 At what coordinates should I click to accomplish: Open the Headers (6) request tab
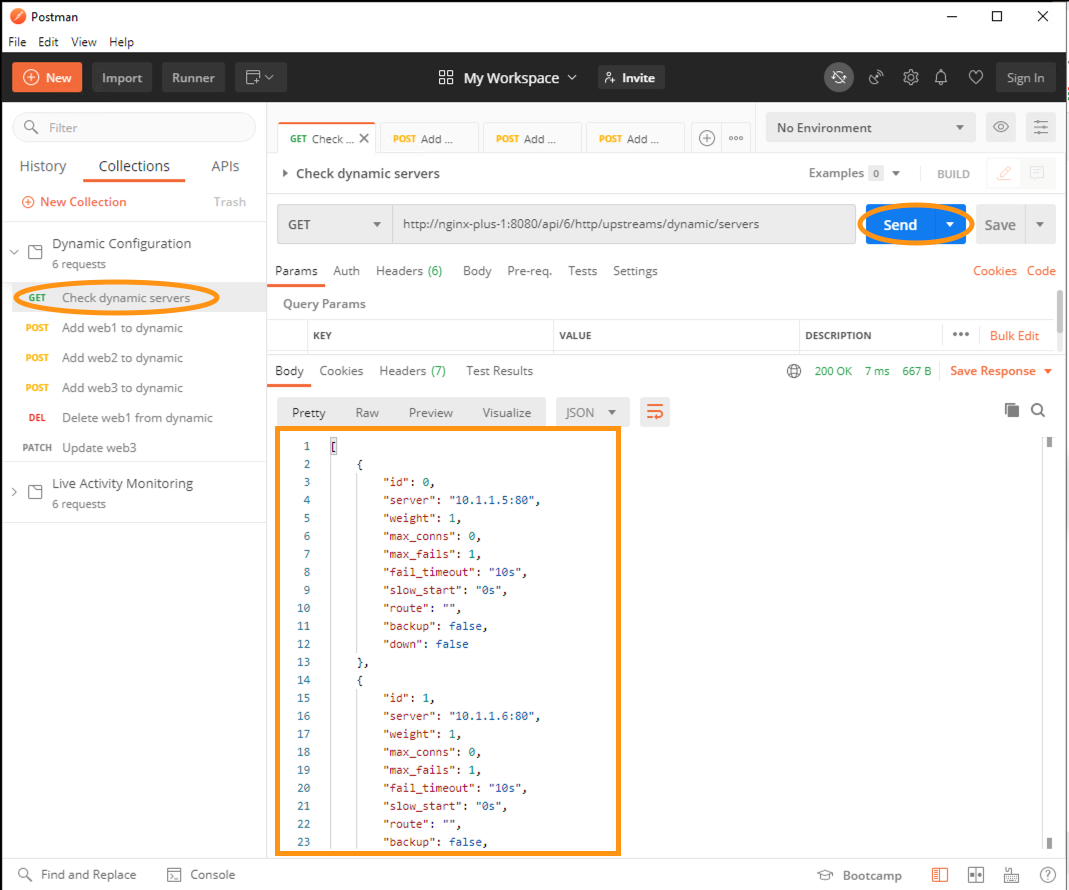(409, 271)
